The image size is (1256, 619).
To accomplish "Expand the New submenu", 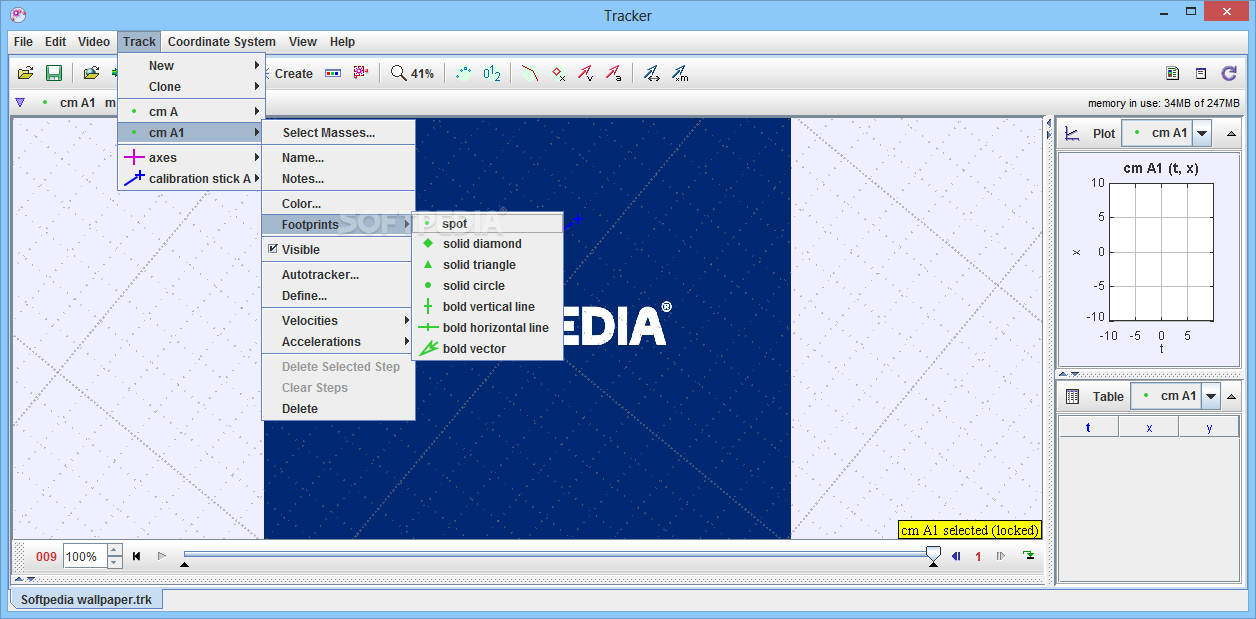I will pyautogui.click(x=191, y=66).
